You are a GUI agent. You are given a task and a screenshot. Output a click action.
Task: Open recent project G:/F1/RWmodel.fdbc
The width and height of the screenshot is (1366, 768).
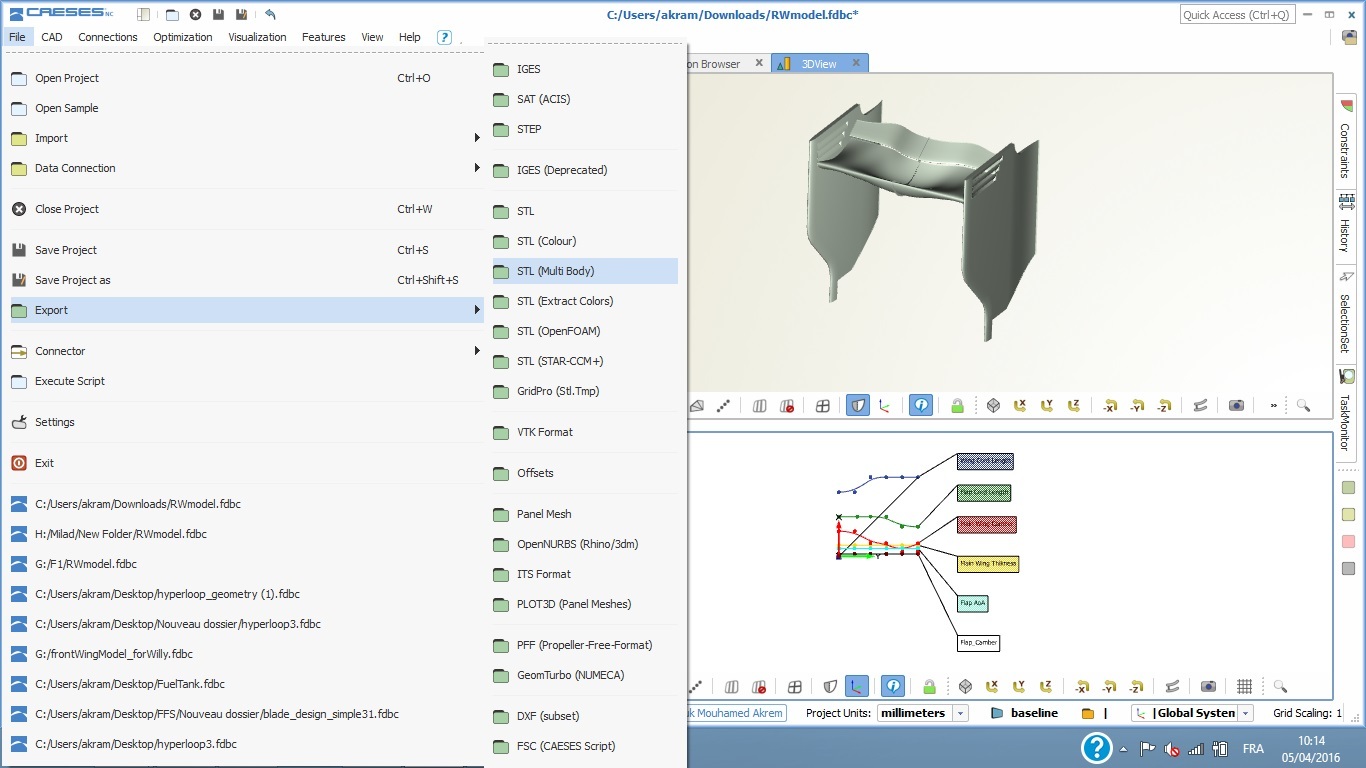point(85,564)
